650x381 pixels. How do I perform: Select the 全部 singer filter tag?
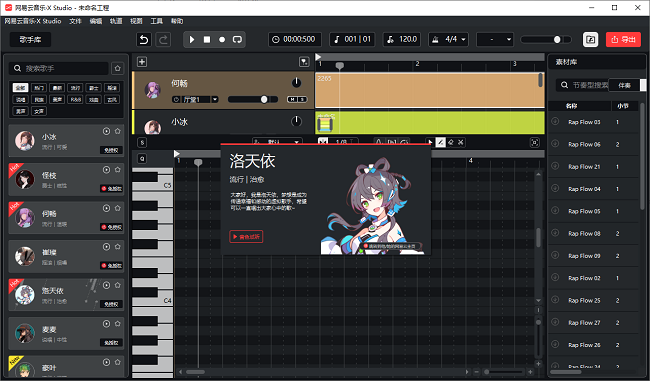(20, 88)
